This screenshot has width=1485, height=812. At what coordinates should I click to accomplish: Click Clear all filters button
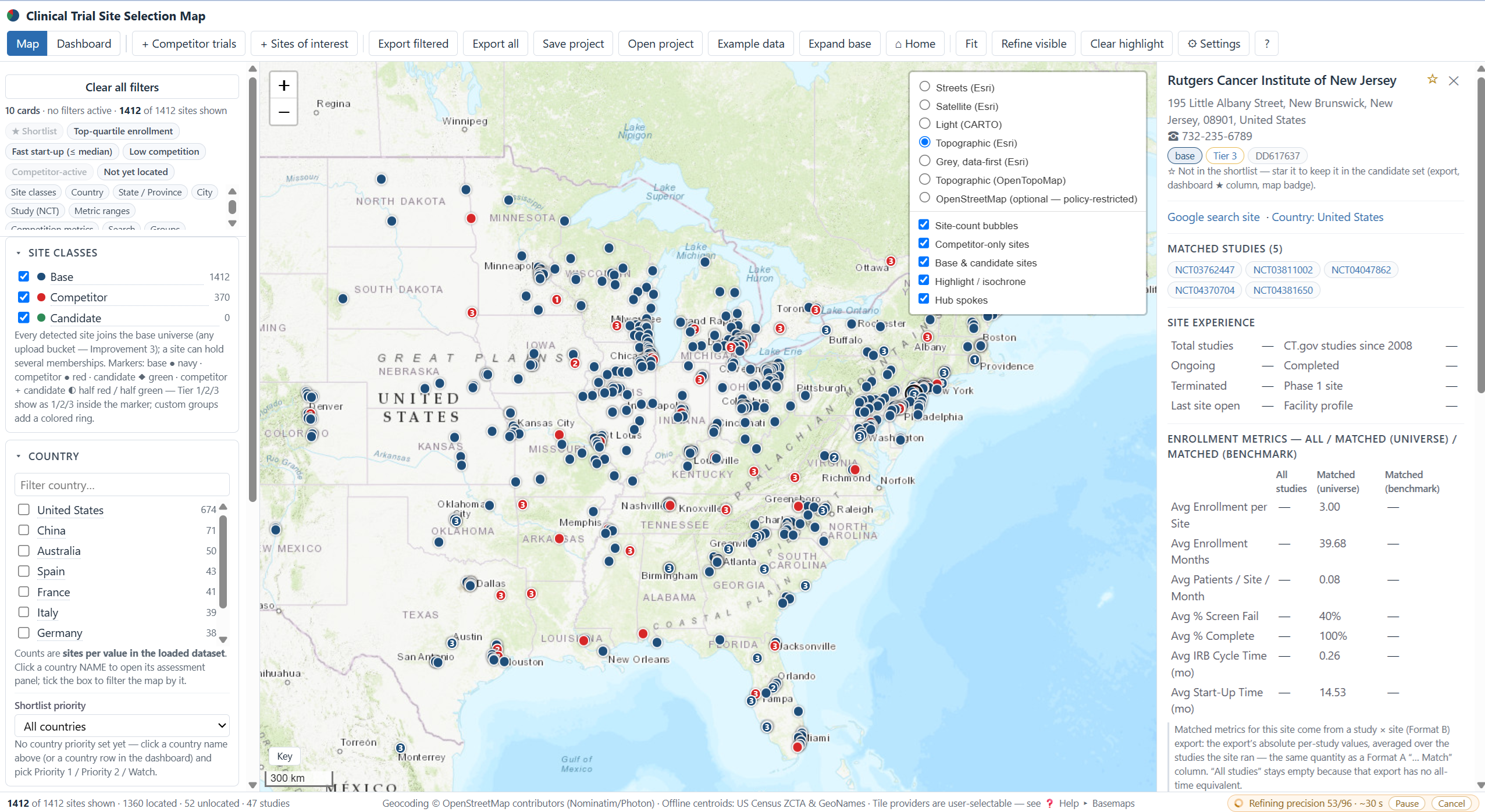tap(122, 87)
